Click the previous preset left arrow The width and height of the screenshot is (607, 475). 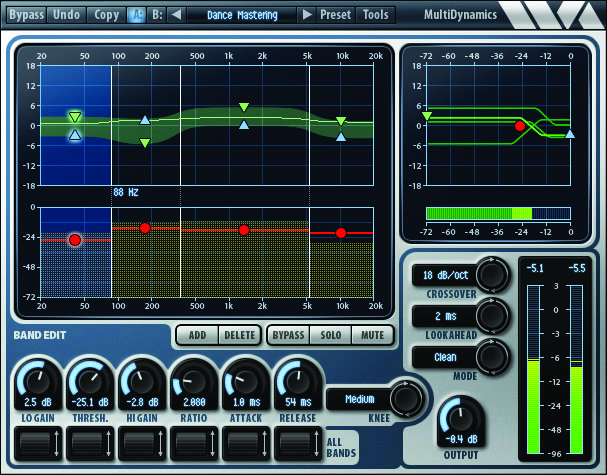coord(177,15)
